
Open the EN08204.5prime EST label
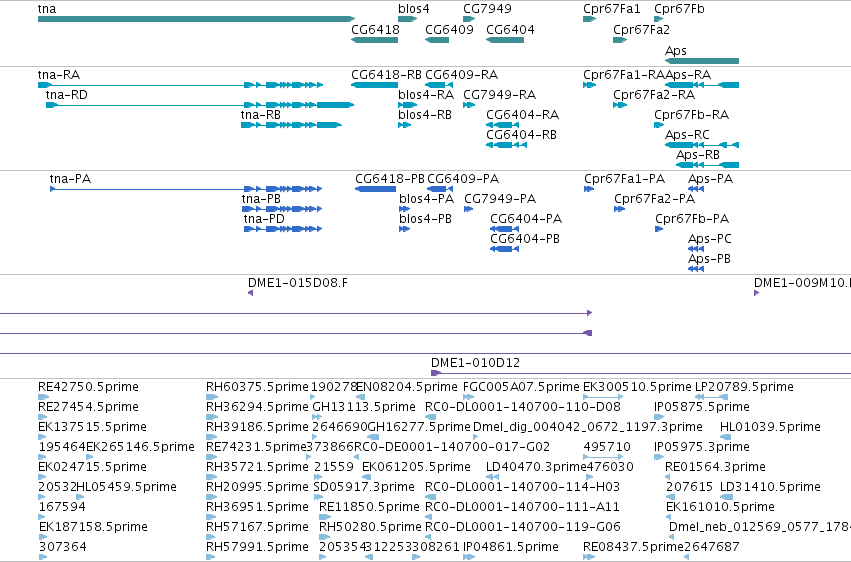(407, 387)
